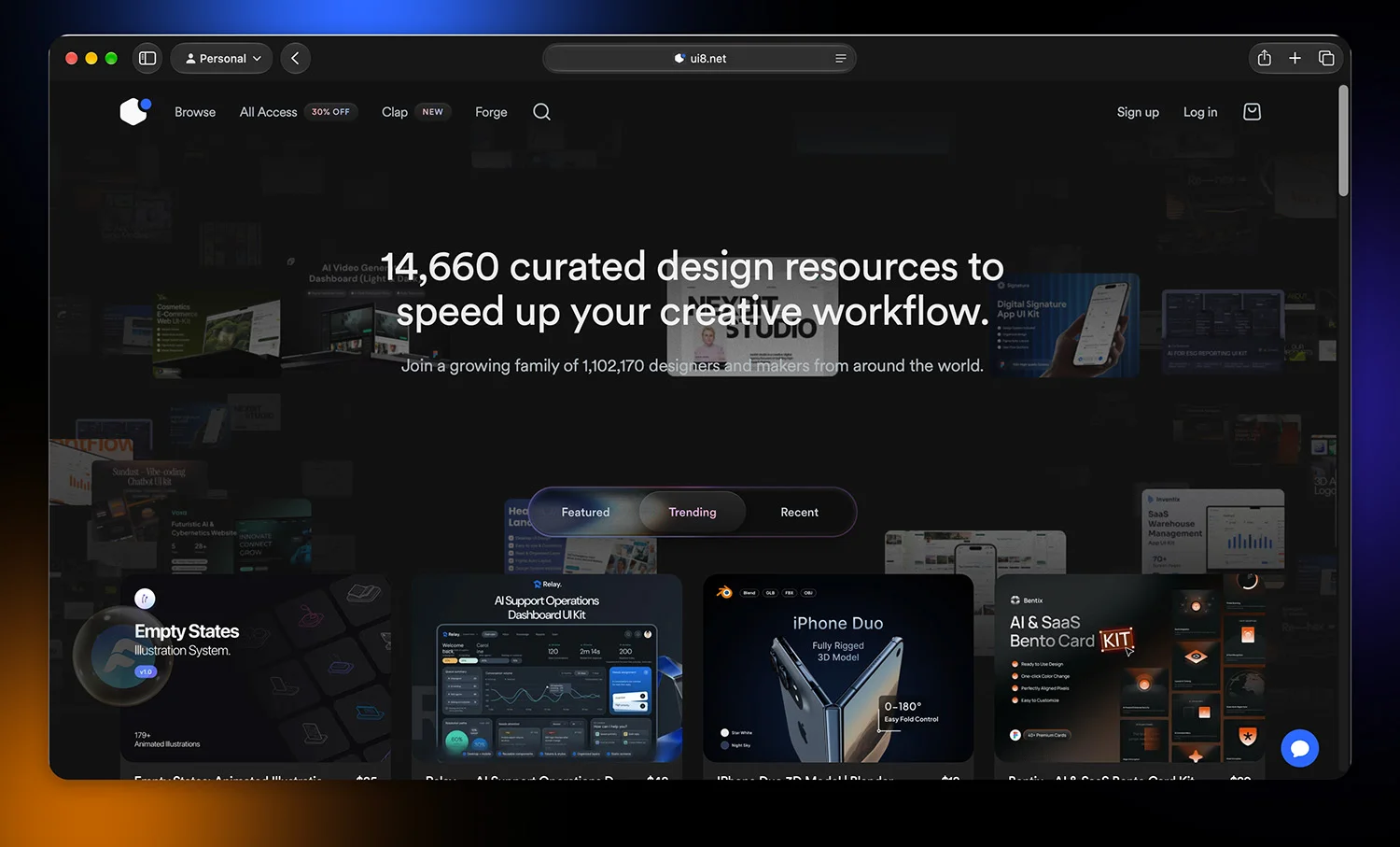Click the Digital Signature App UI Kit background card
This screenshot has width=1400, height=847.
(x=1067, y=325)
